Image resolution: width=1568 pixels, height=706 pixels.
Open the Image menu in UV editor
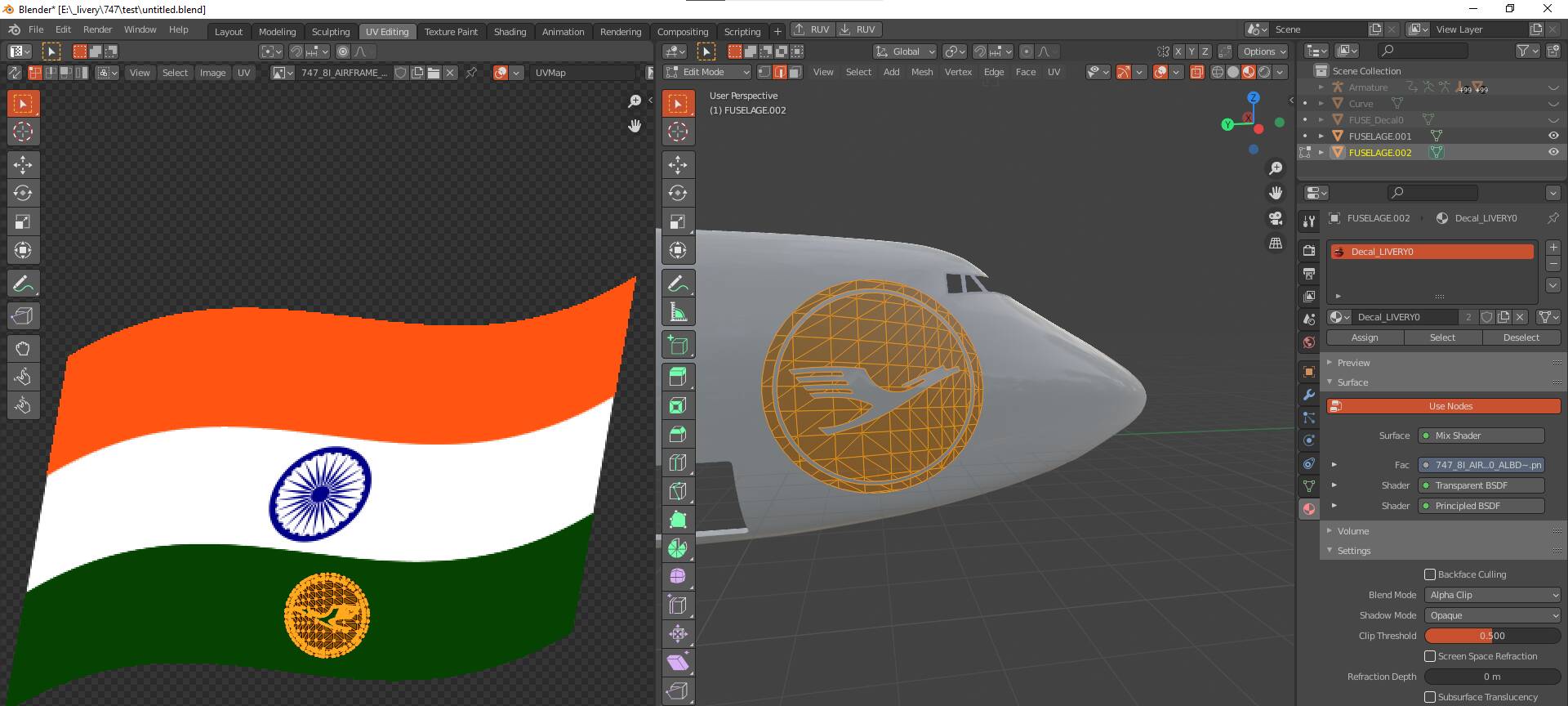[x=212, y=73]
